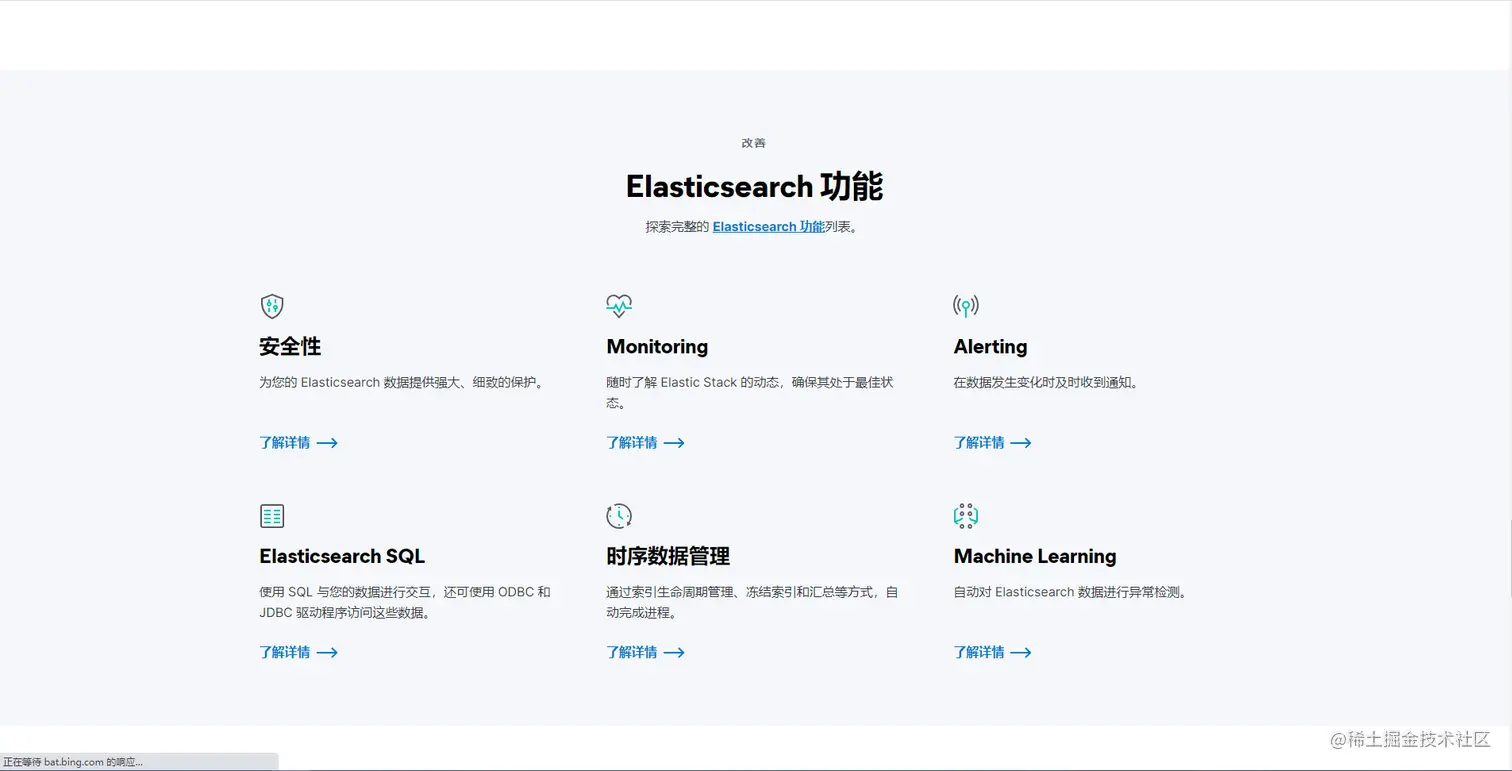
Task: Open 了解详情 under Monitoring
Action: tap(645, 443)
